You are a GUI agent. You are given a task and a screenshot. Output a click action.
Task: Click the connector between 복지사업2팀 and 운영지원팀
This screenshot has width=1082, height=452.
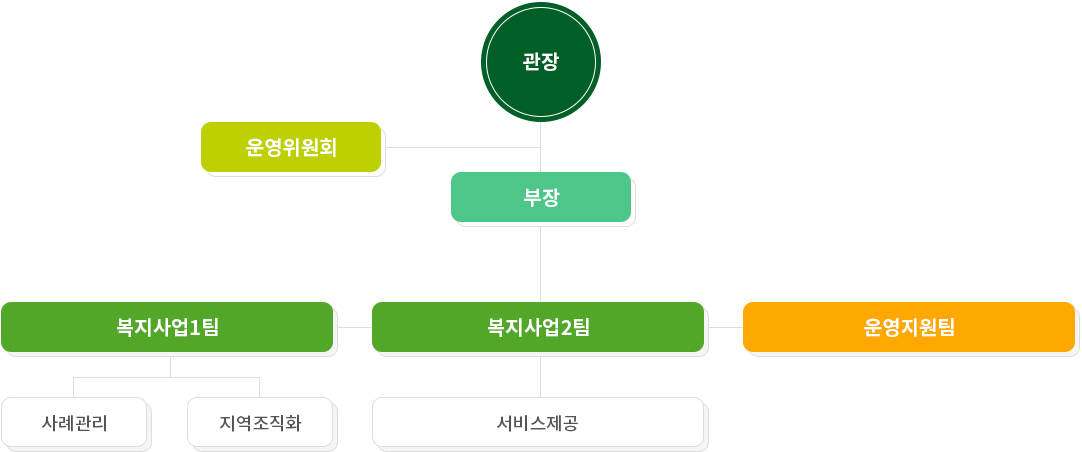724,327
